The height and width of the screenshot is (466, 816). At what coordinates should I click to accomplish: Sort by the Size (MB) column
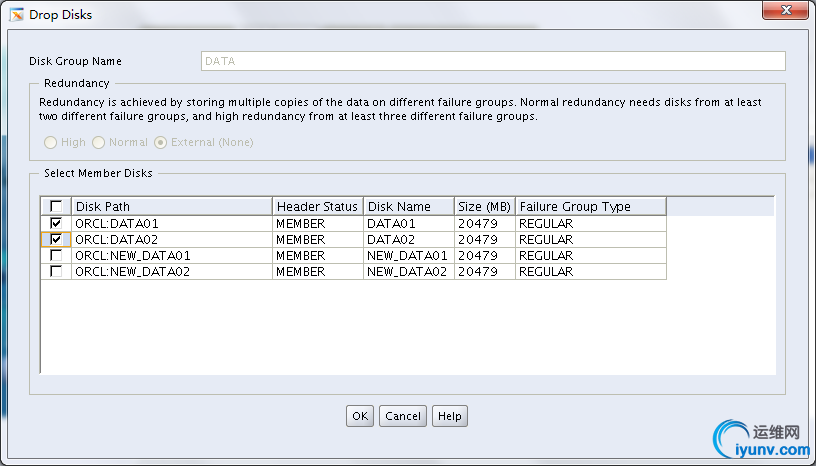pos(484,206)
